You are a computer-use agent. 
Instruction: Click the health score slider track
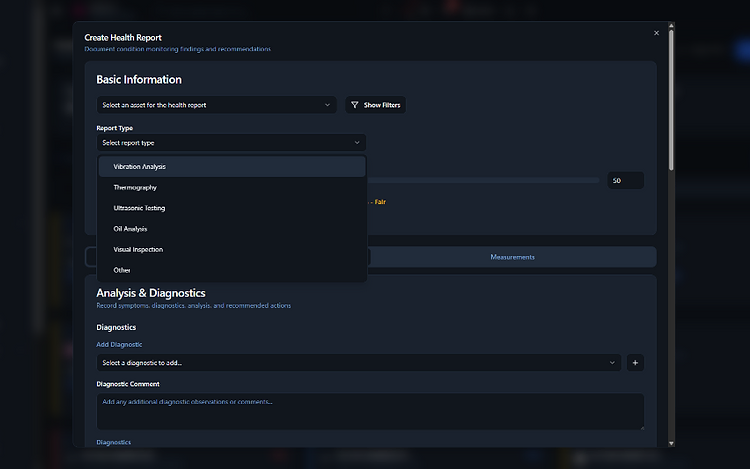[483, 180]
